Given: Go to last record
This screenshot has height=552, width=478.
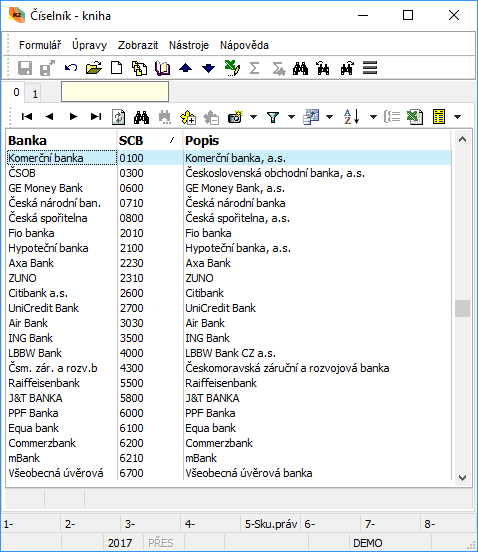Looking at the screenshot, I should pos(96,117).
